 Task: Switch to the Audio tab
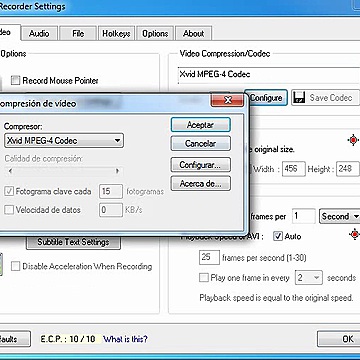click(39, 33)
